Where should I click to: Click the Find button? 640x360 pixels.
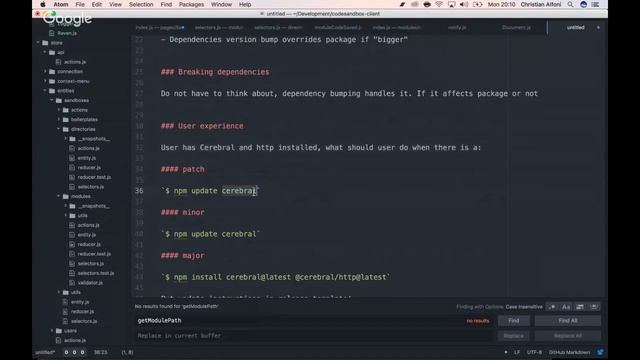[x=513, y=321]
